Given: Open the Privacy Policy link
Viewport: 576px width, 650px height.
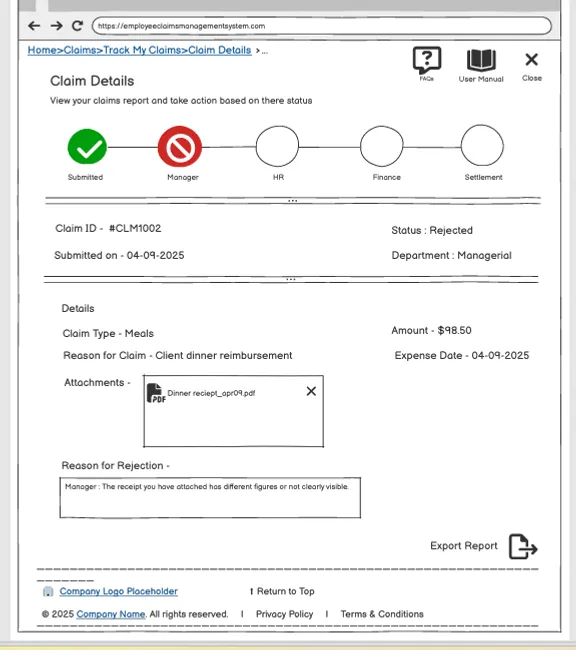Looking at the screenshot, I should point(284,614).
